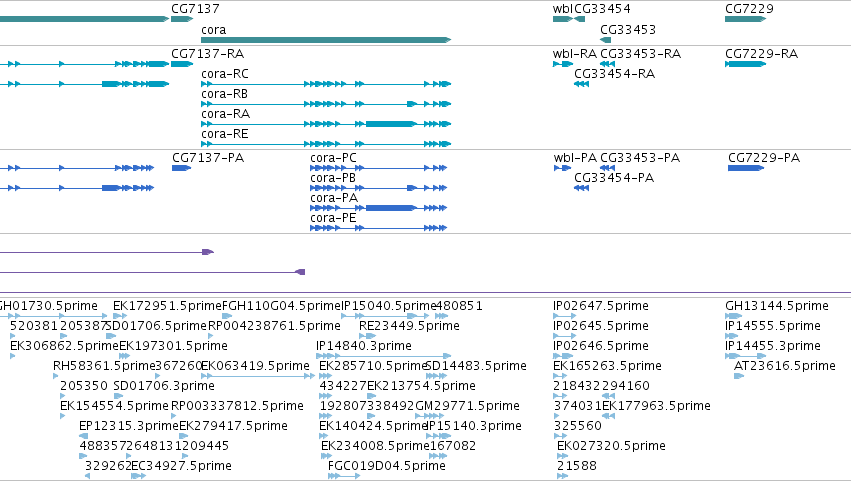Image resolution: width=851 pixels, height=481 pixels.
Task: Click the AT23616.5prime EST label
Action: 785,366
